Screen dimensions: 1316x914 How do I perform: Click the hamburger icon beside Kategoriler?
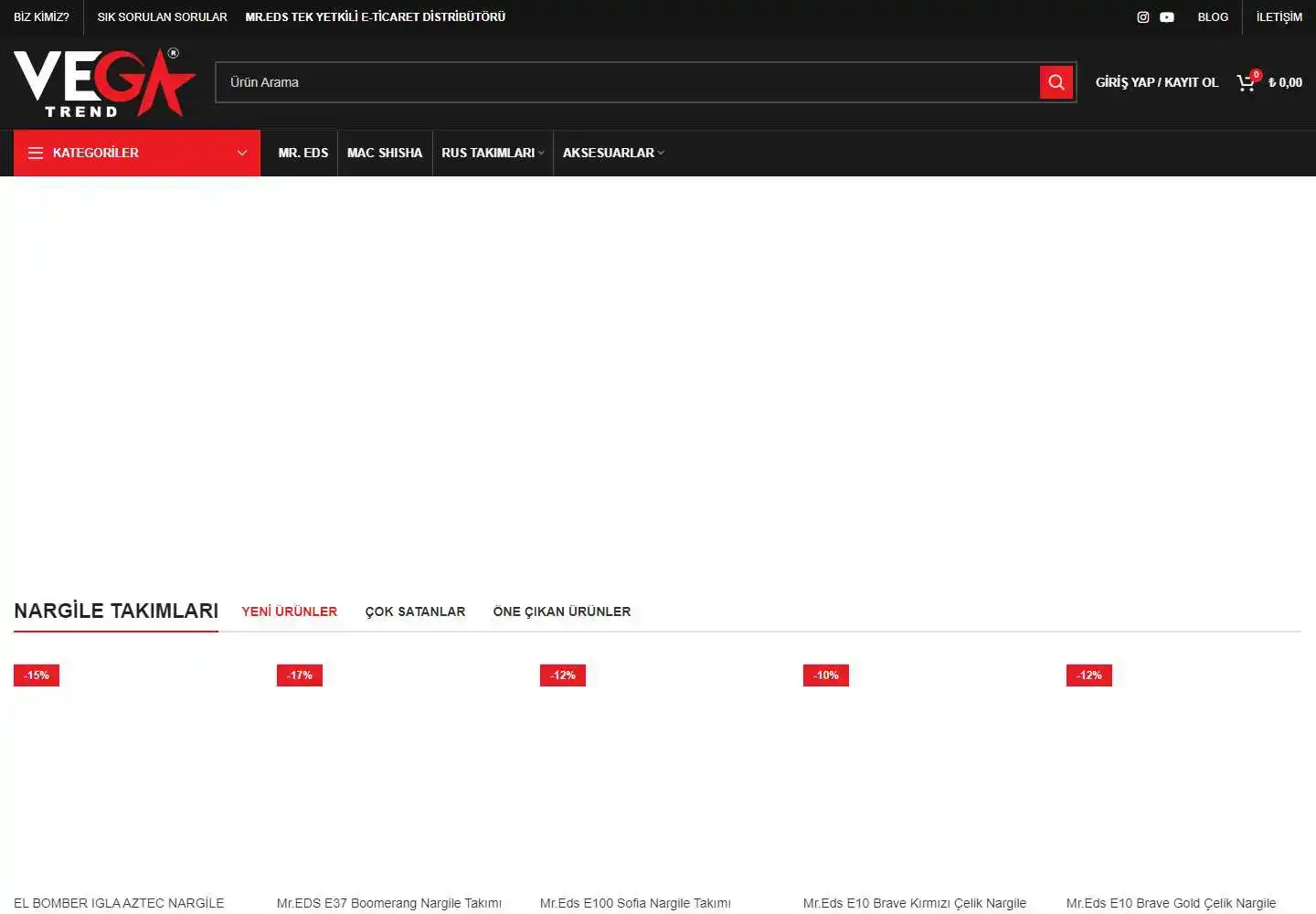click(36, 153)
